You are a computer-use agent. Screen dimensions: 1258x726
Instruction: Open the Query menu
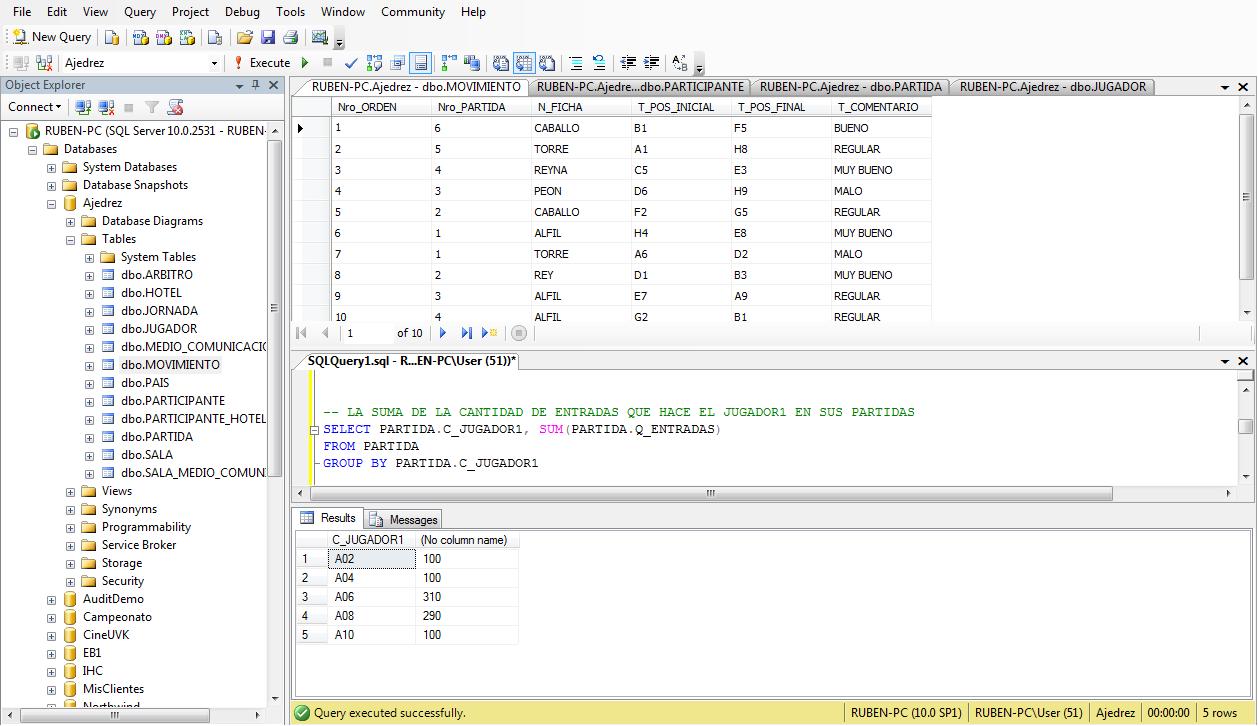[140, 12]
